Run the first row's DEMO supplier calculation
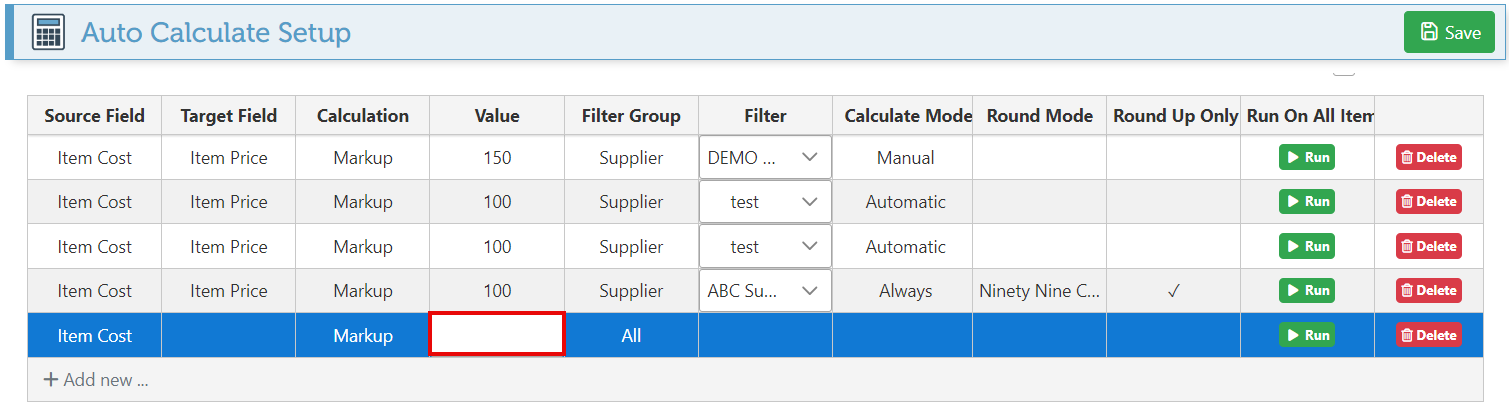Viewport: 1509px width, 413px height. (1306, 157)
